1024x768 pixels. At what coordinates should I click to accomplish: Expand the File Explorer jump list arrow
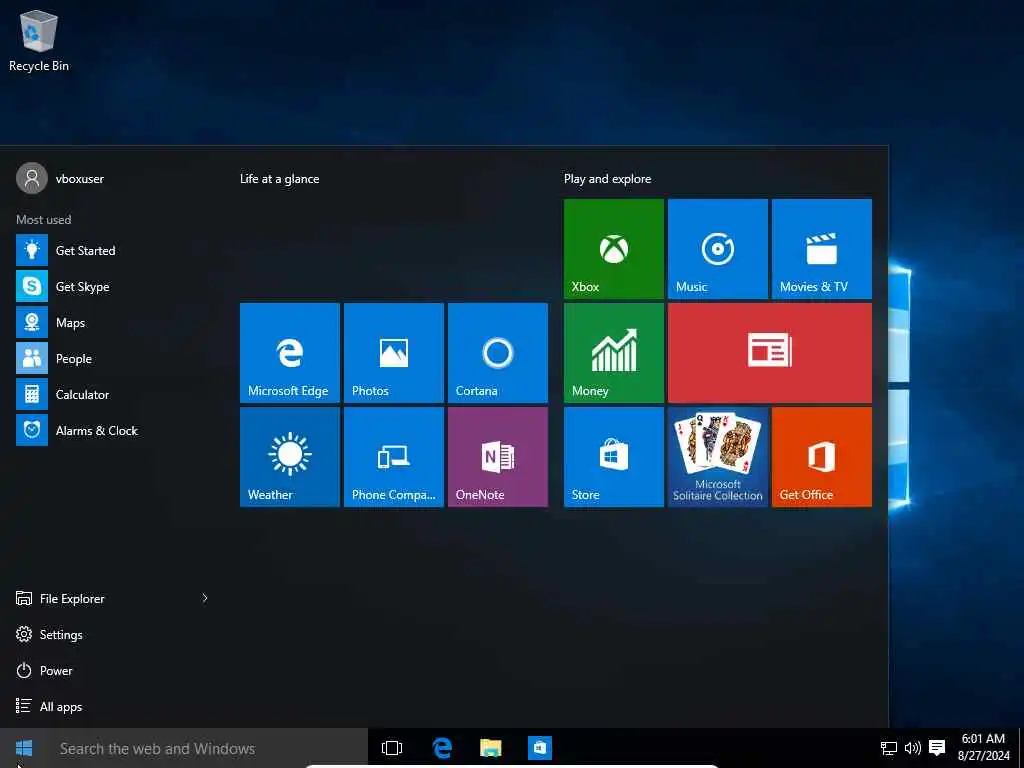[x=205, y=598]
